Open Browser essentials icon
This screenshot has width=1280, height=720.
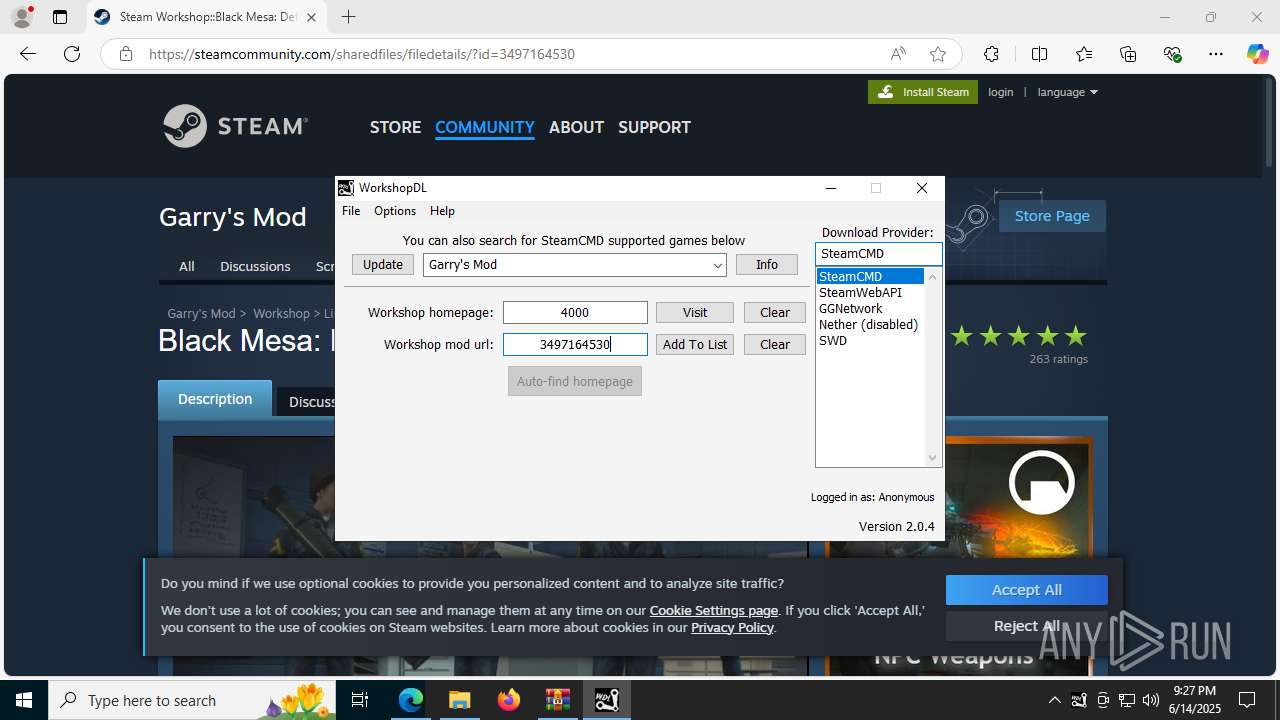pyautogui.click(x=1172, y=54)
